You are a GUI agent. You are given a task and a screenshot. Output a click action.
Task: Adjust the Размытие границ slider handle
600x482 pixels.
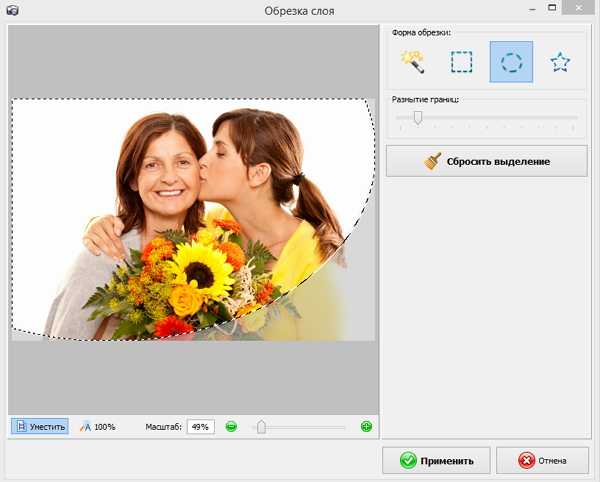pos(418,118)
